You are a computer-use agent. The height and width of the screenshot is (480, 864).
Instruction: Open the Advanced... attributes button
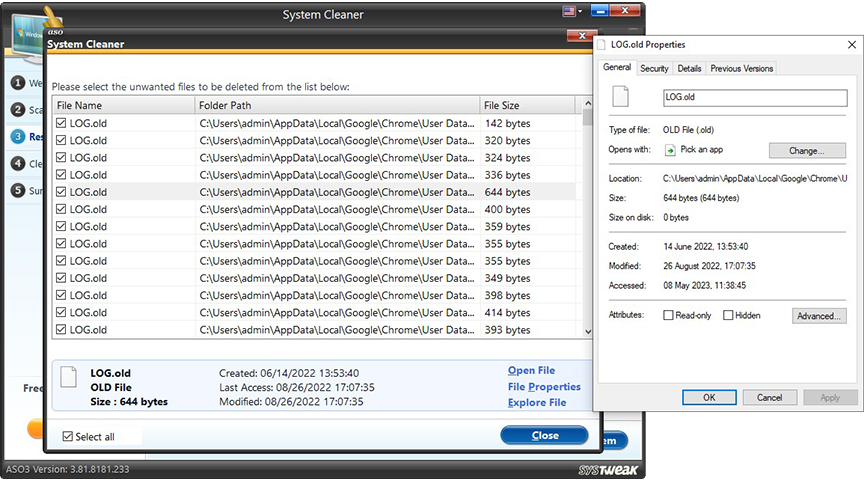point(819,316)
